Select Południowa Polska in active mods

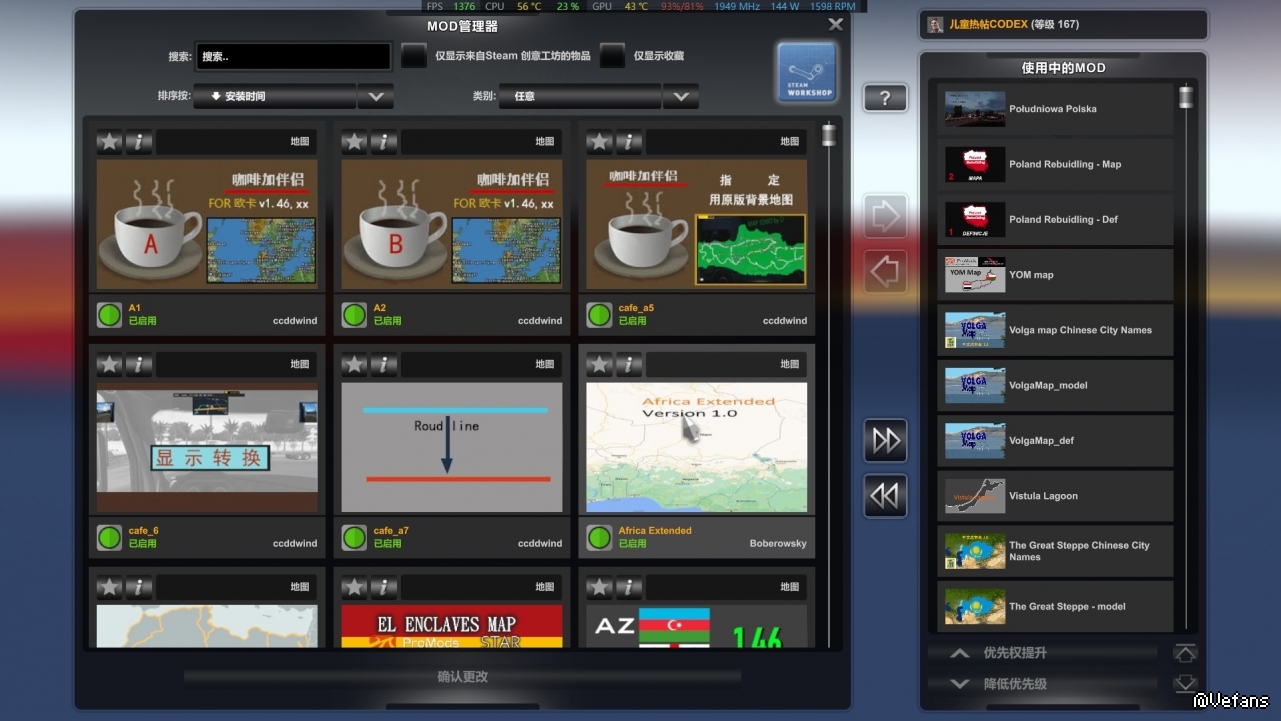pyautogui.click(x=1055, y=109)
